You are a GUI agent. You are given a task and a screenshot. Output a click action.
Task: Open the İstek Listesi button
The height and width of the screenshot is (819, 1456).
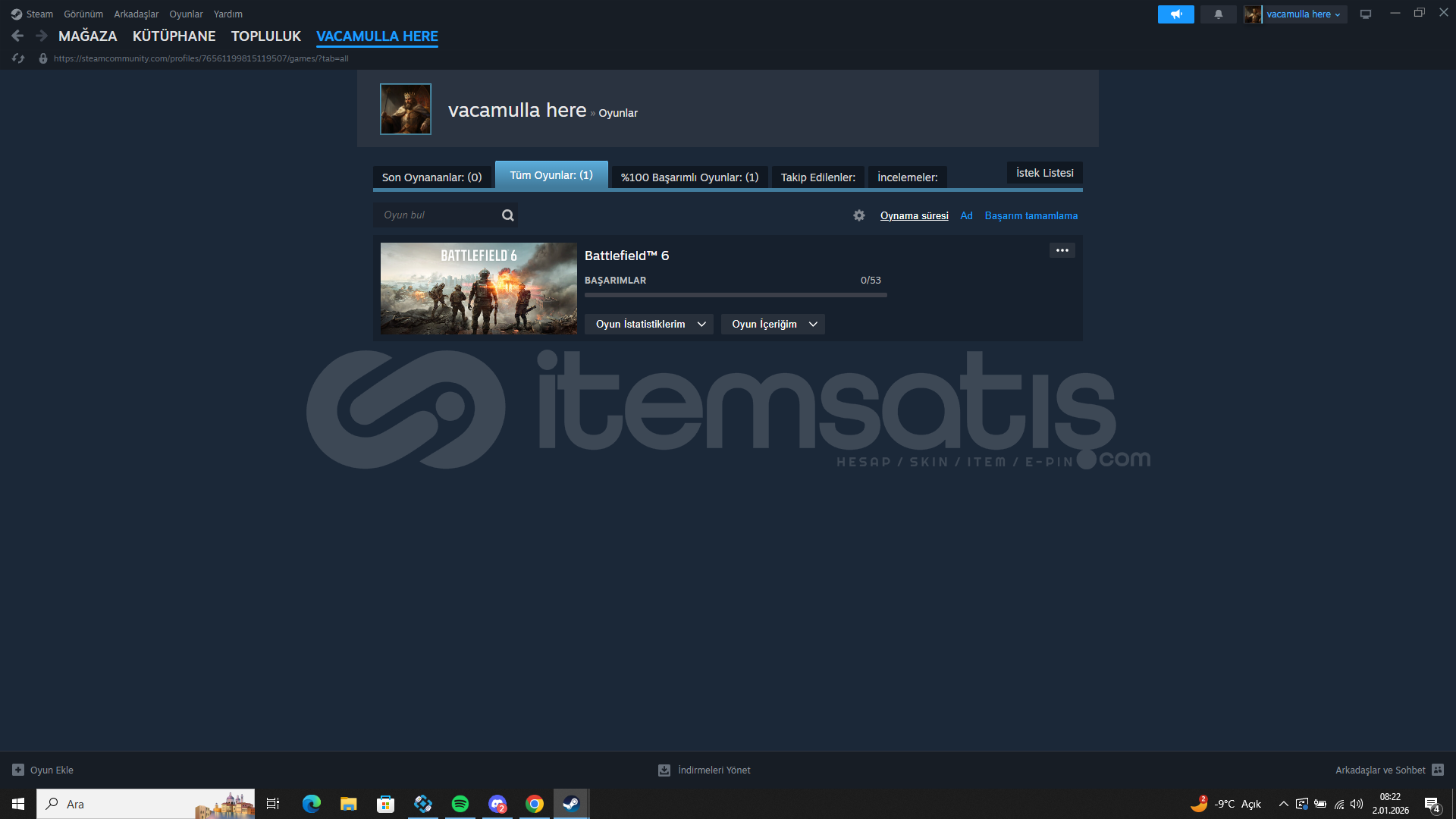[x=1044, y=173]
